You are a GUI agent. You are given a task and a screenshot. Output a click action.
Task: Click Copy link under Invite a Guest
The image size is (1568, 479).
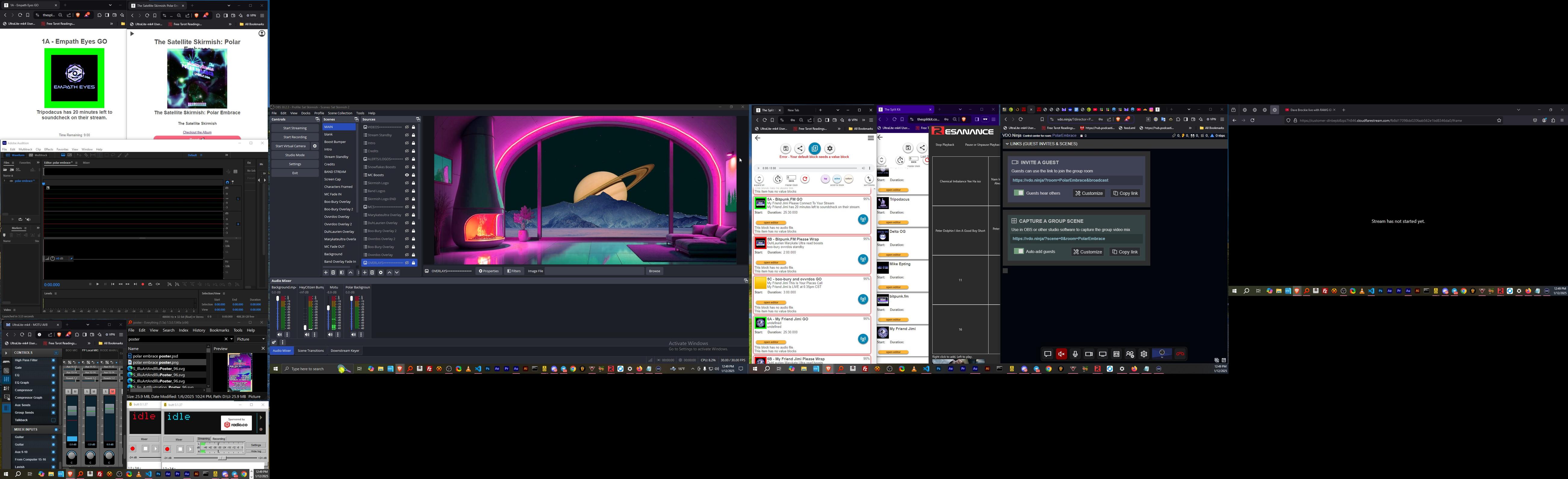[1125, 193]
